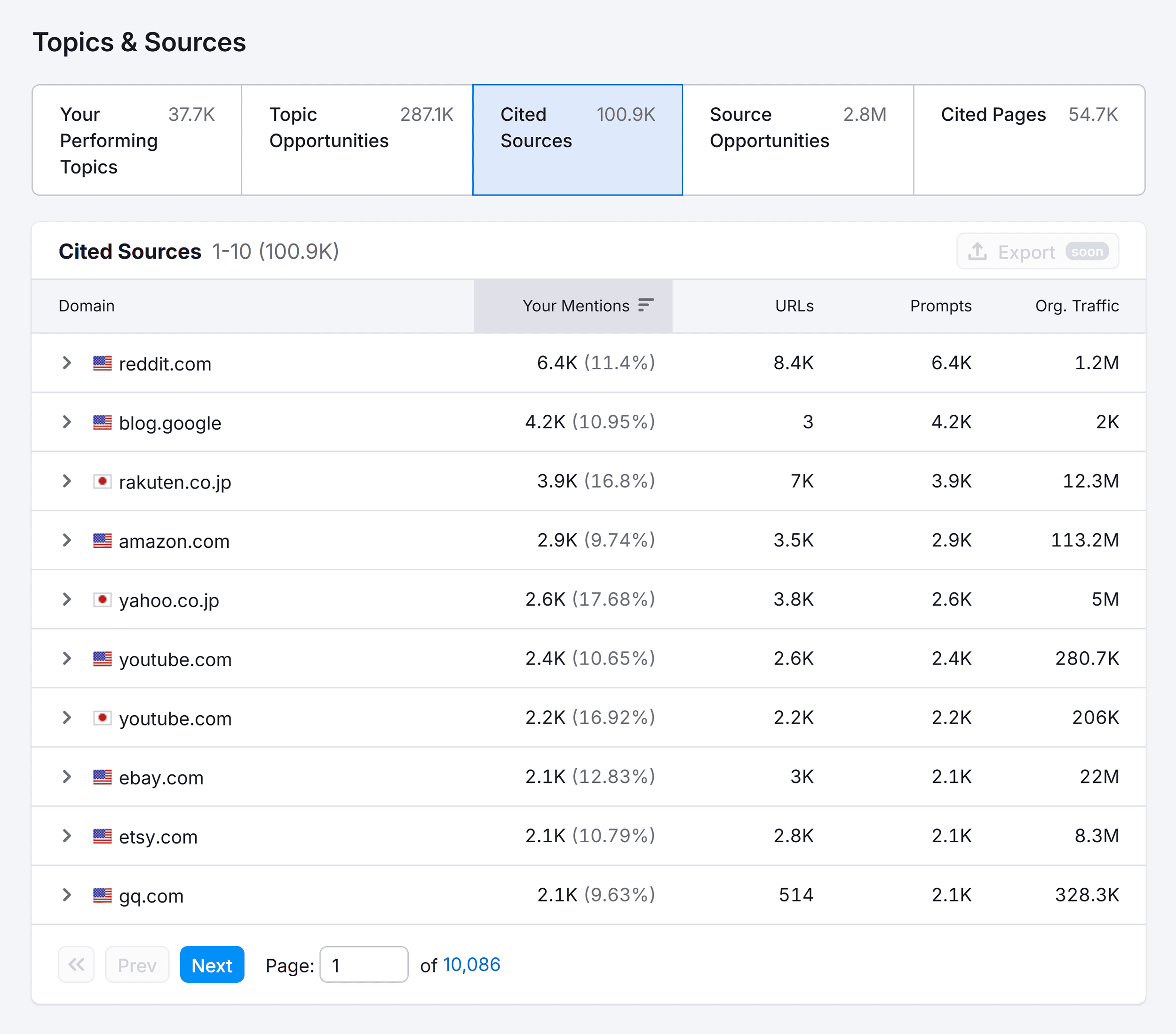
Task: Expand the gq.com row
Action: click(x=66, y=895)
